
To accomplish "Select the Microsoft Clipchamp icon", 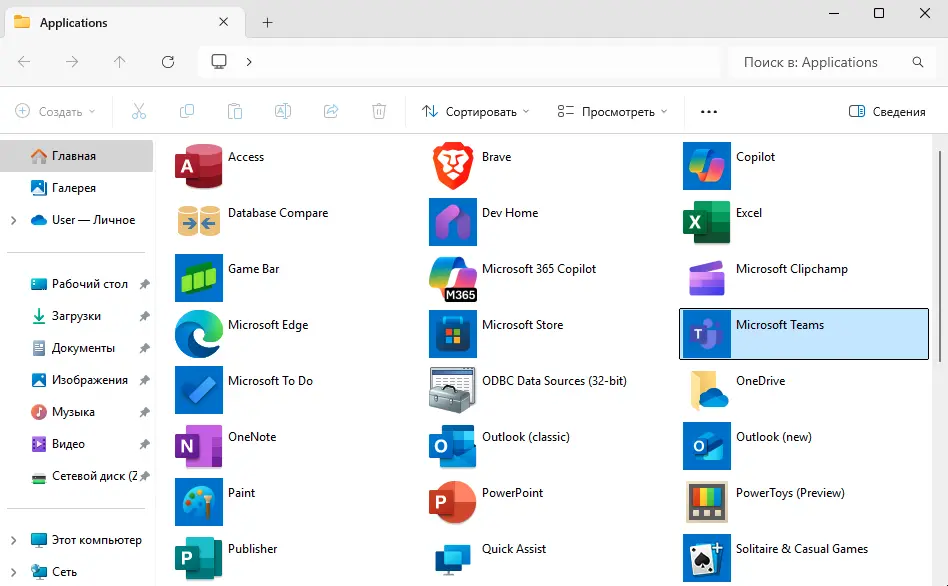I will point(707,278).
